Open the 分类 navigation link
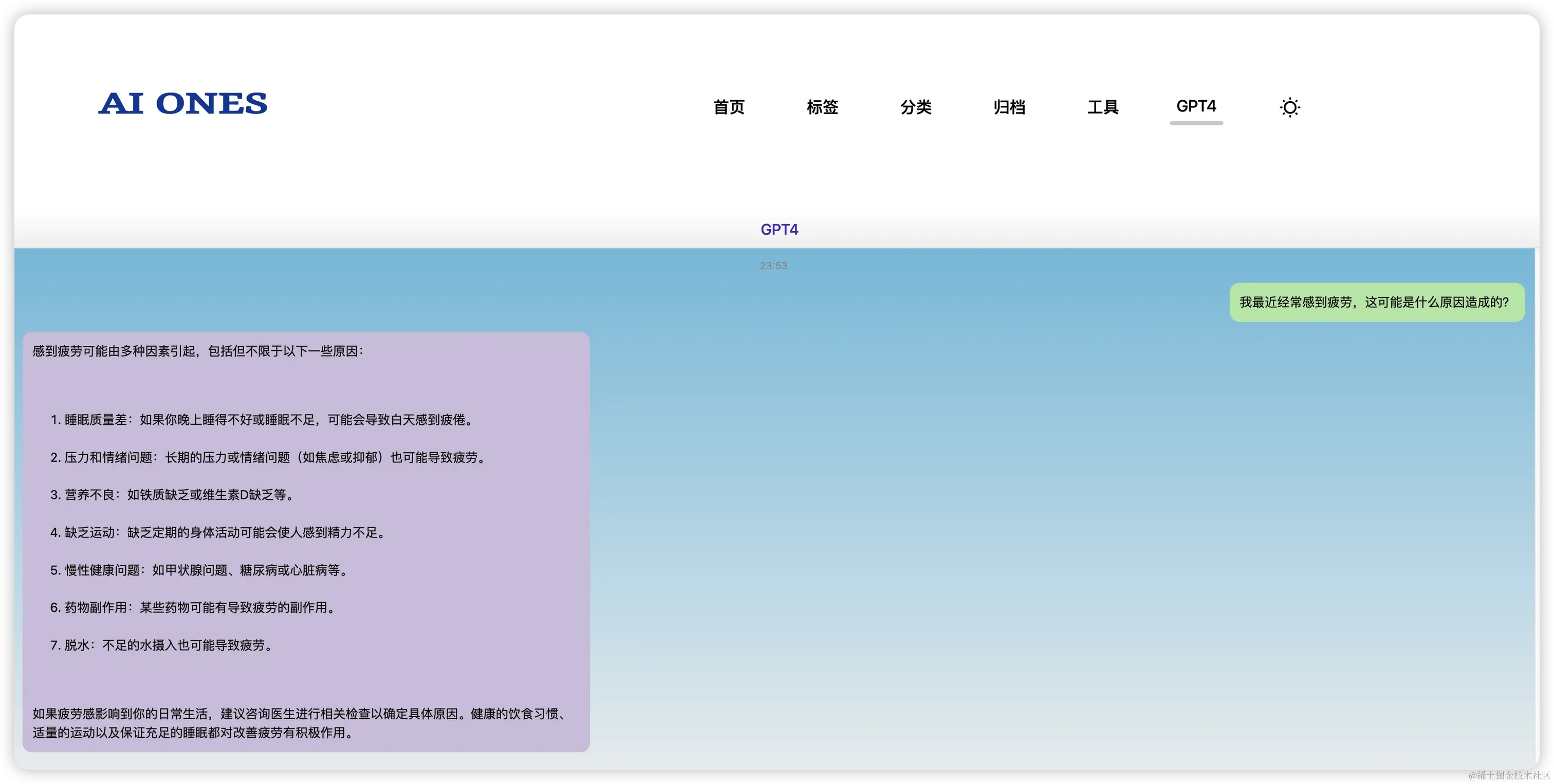Screen dimensions: 1554x784 tap(916, 107)
